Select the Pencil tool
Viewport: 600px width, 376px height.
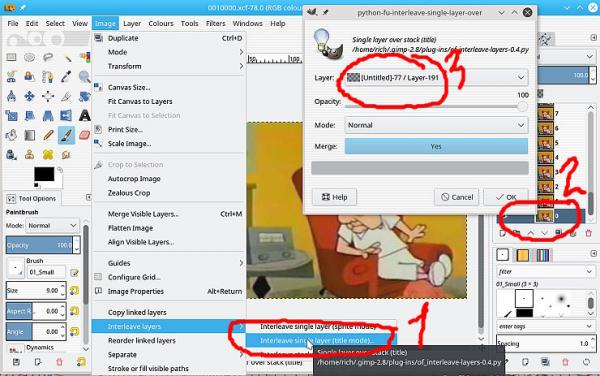click(48, 135)
